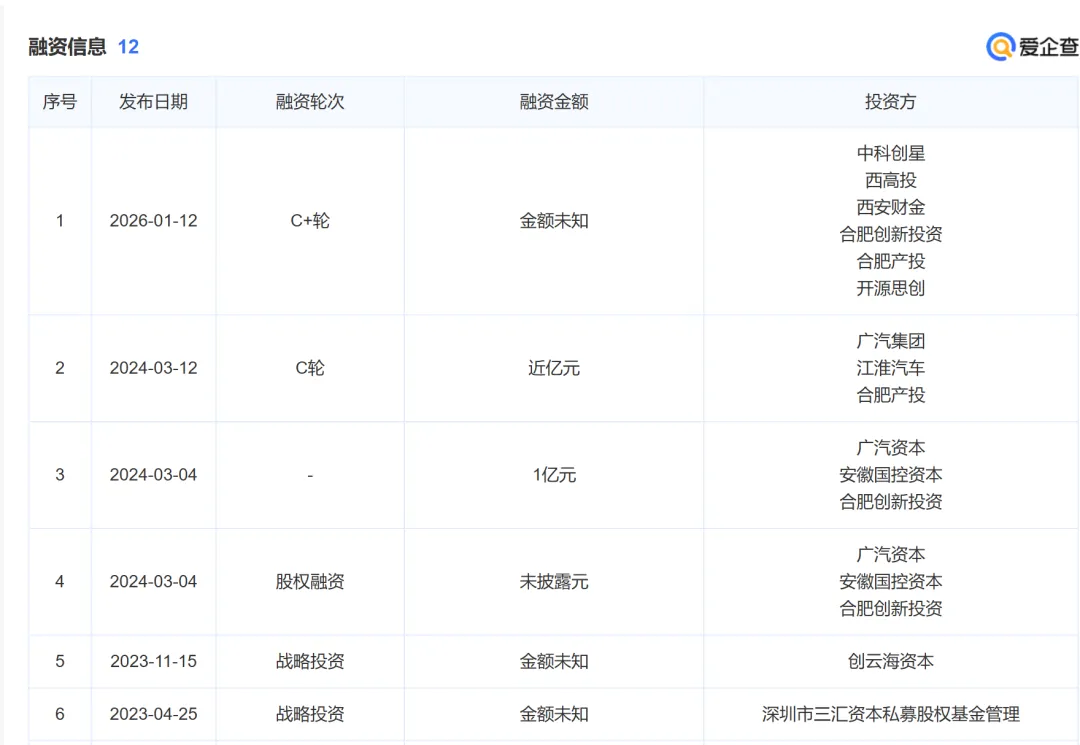
Task: Click the 爱企查 logo icon
Action: click(1000, 47)
